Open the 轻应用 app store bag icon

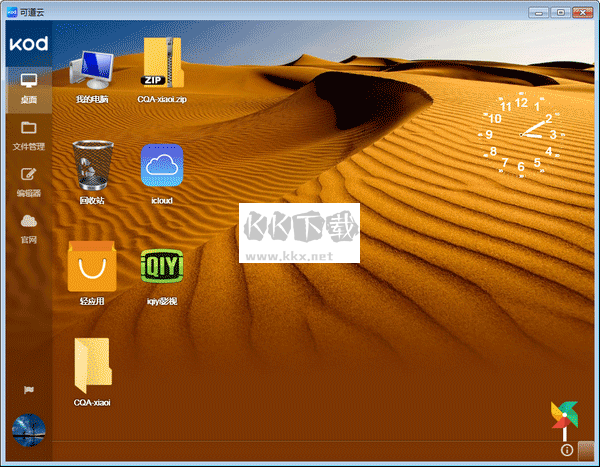click(x=92, y=266)
